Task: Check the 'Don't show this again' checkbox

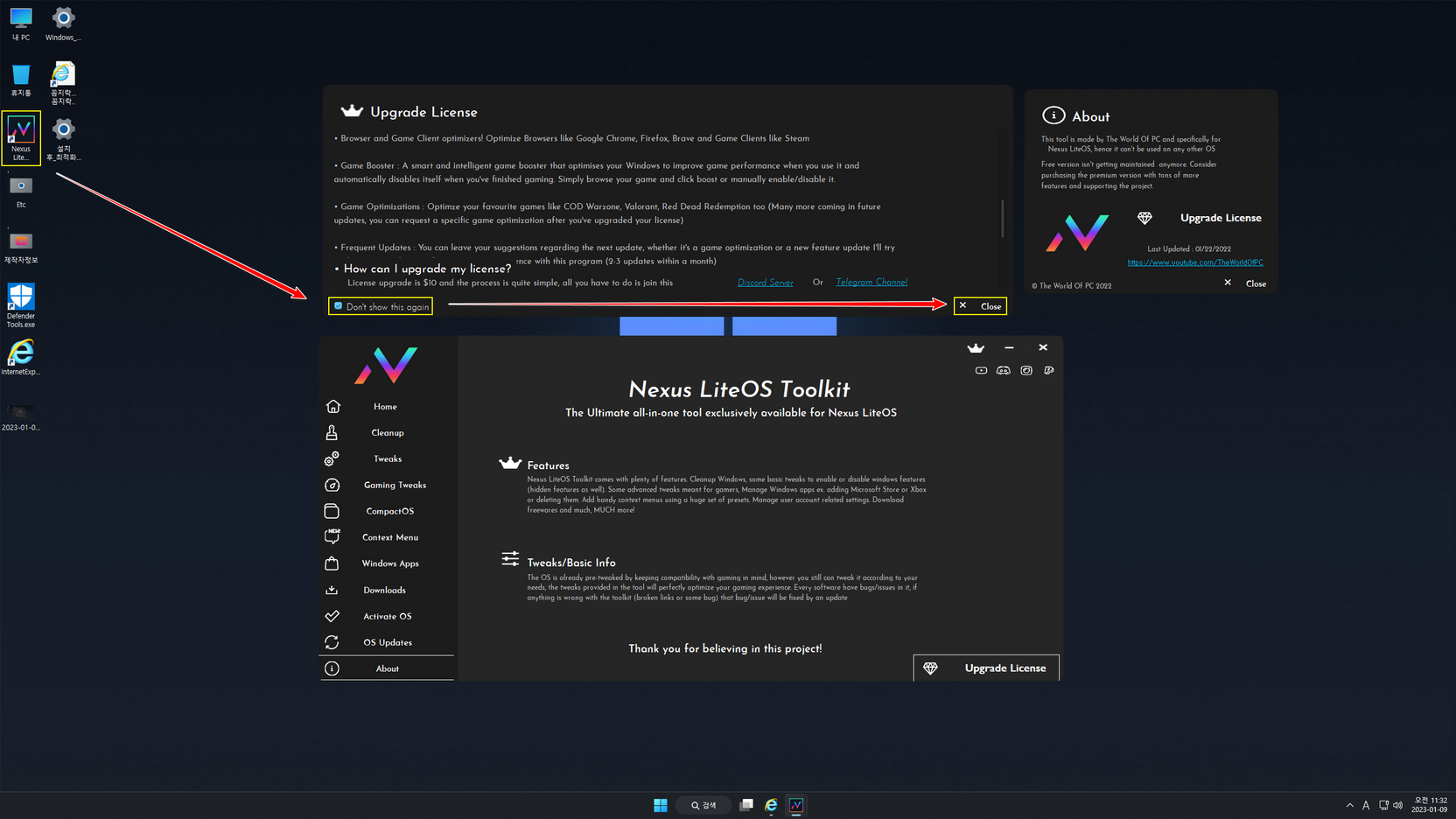Action: click(339, 306)
